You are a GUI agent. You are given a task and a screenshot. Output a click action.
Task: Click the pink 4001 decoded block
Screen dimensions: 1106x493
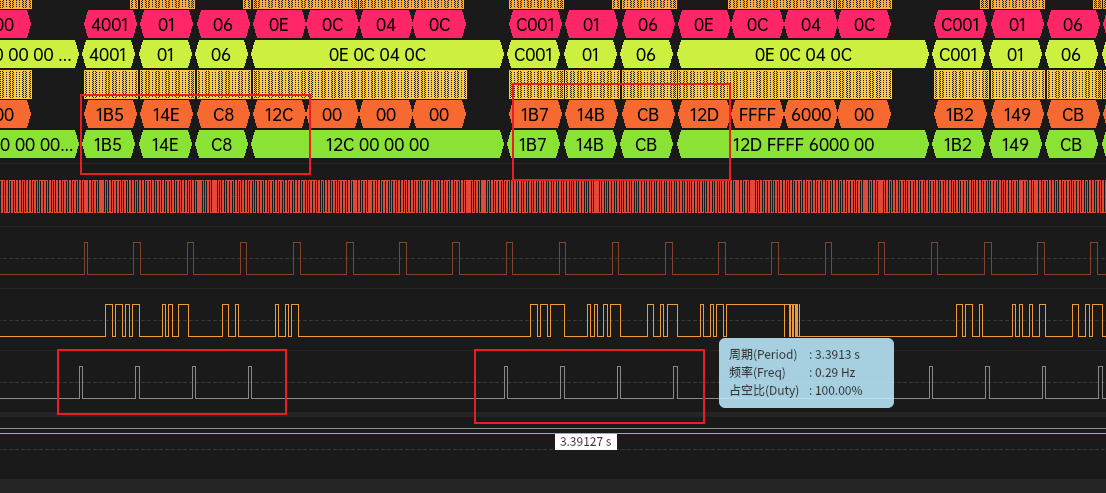click(110, 22)
